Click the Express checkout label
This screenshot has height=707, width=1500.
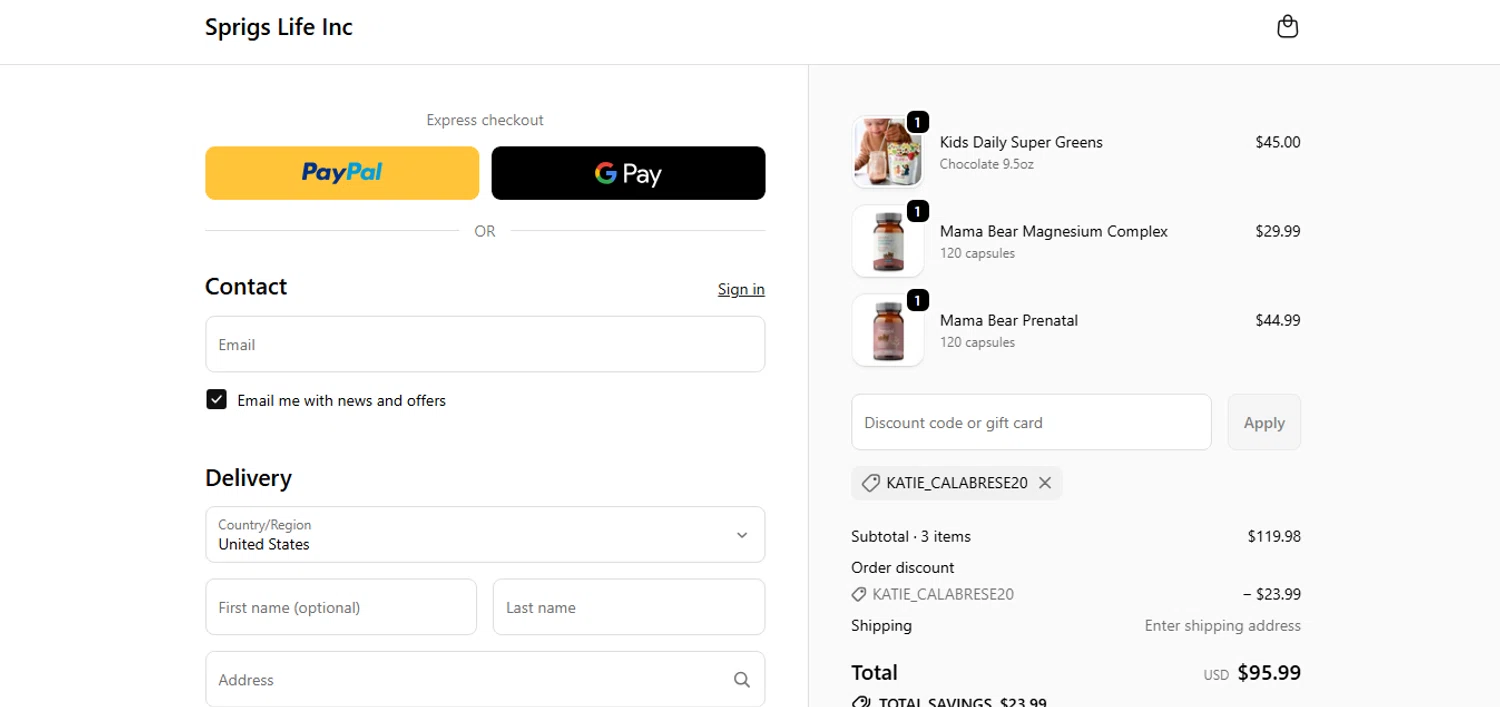(485, 120)
